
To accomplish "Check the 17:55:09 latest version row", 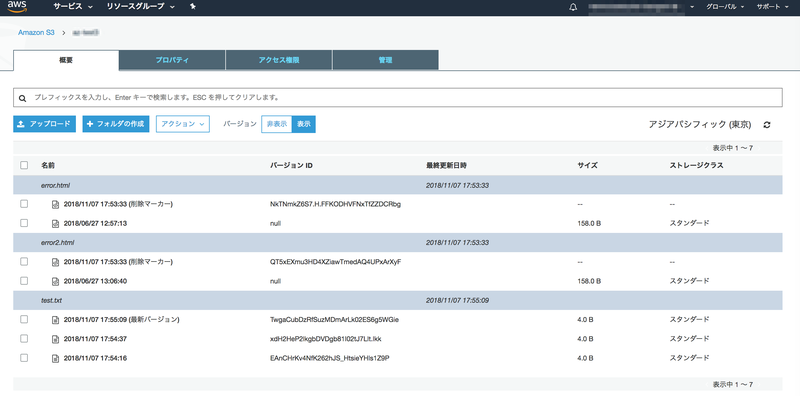I will click(x=24, y=319).
